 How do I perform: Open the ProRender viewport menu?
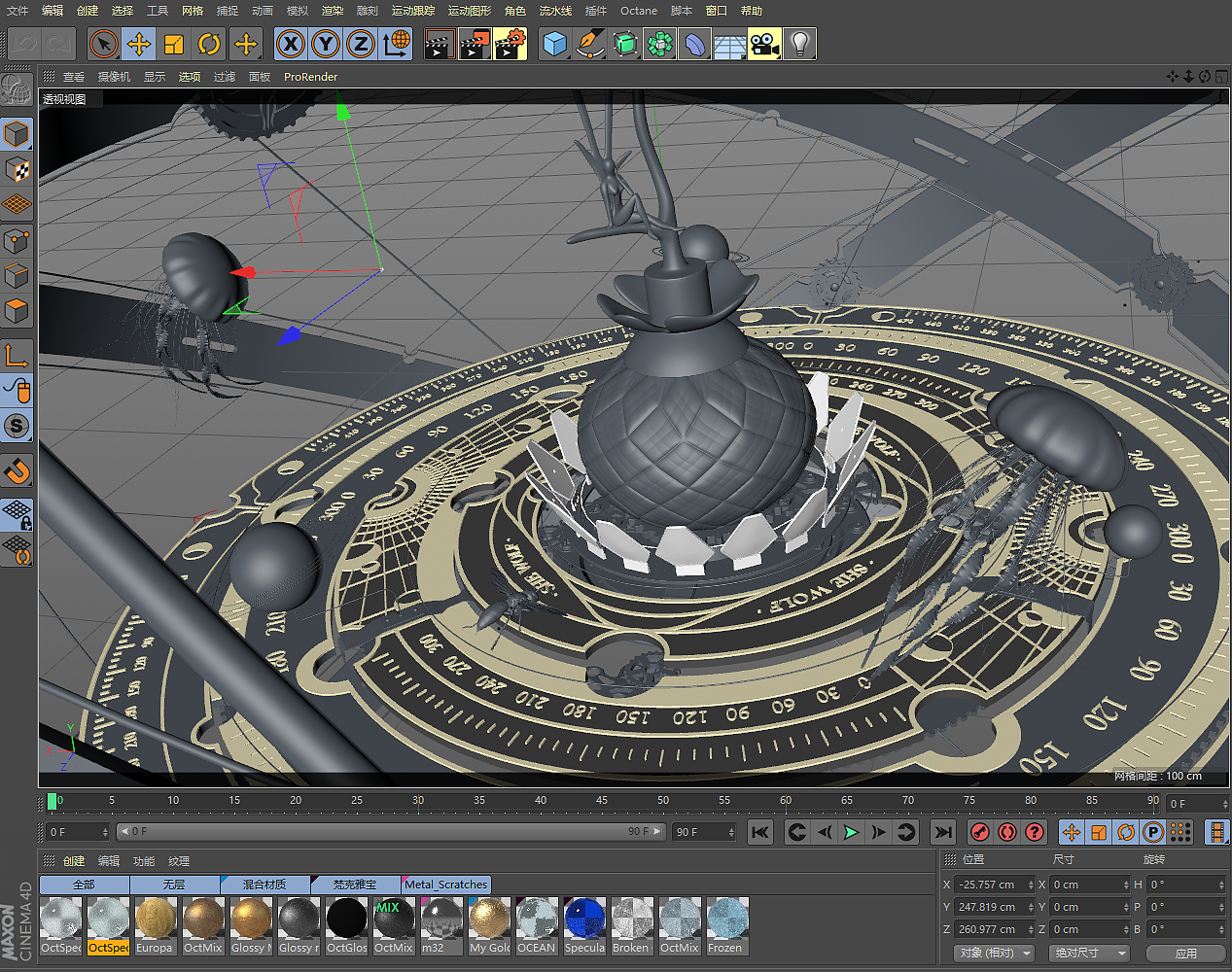coord(311,77)
